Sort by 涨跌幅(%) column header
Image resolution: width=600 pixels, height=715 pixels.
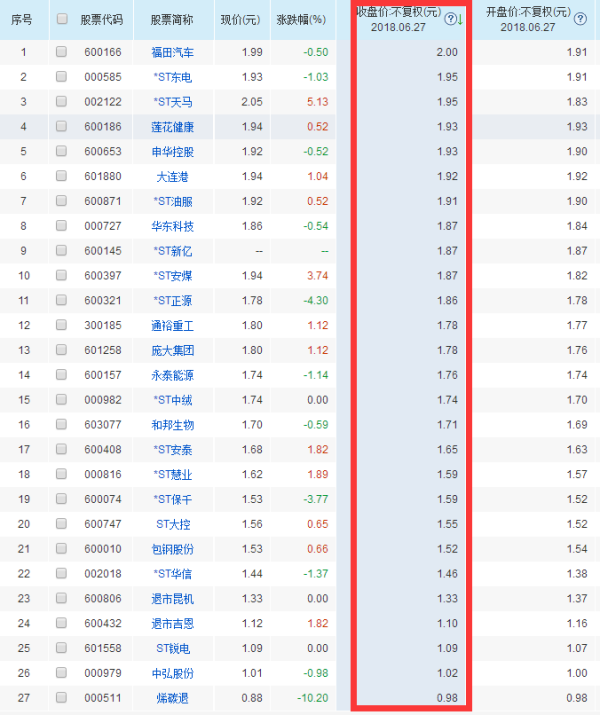click(x=301, y=20)
